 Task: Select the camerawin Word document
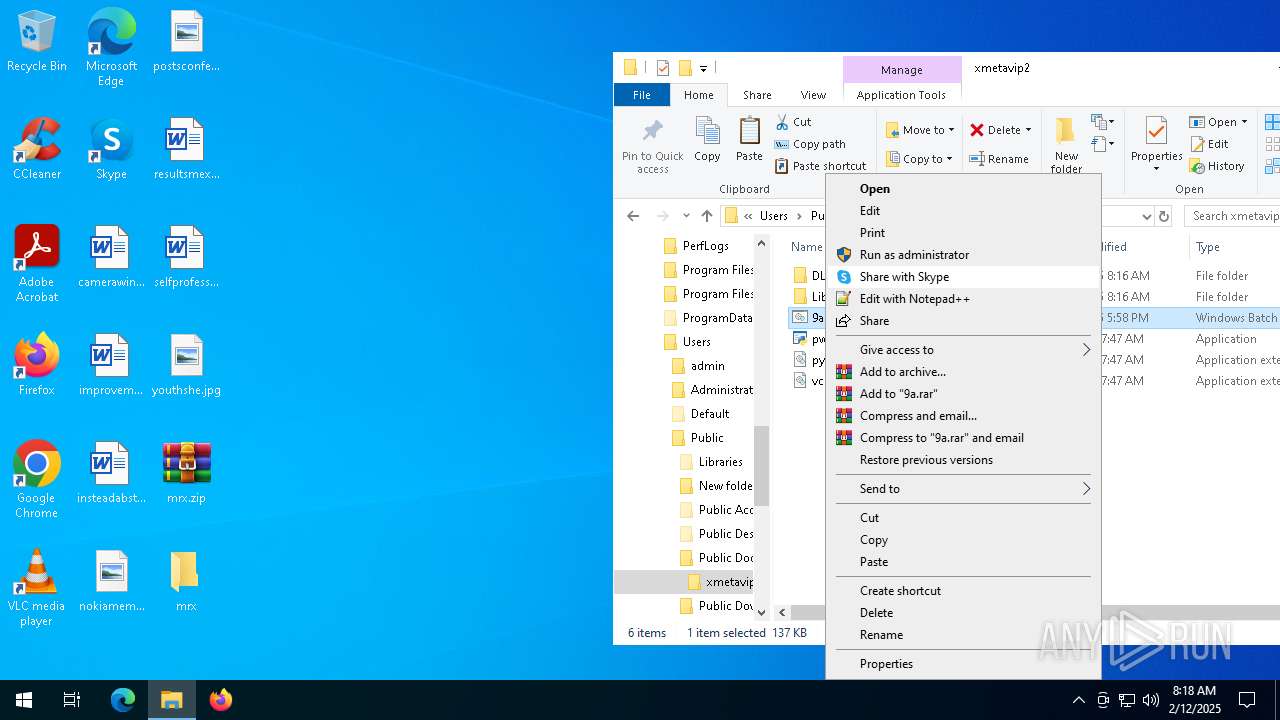coord(111,258)
